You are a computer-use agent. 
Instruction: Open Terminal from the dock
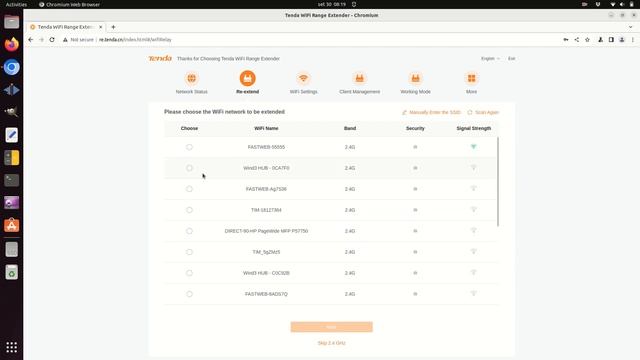click(11, 180)
